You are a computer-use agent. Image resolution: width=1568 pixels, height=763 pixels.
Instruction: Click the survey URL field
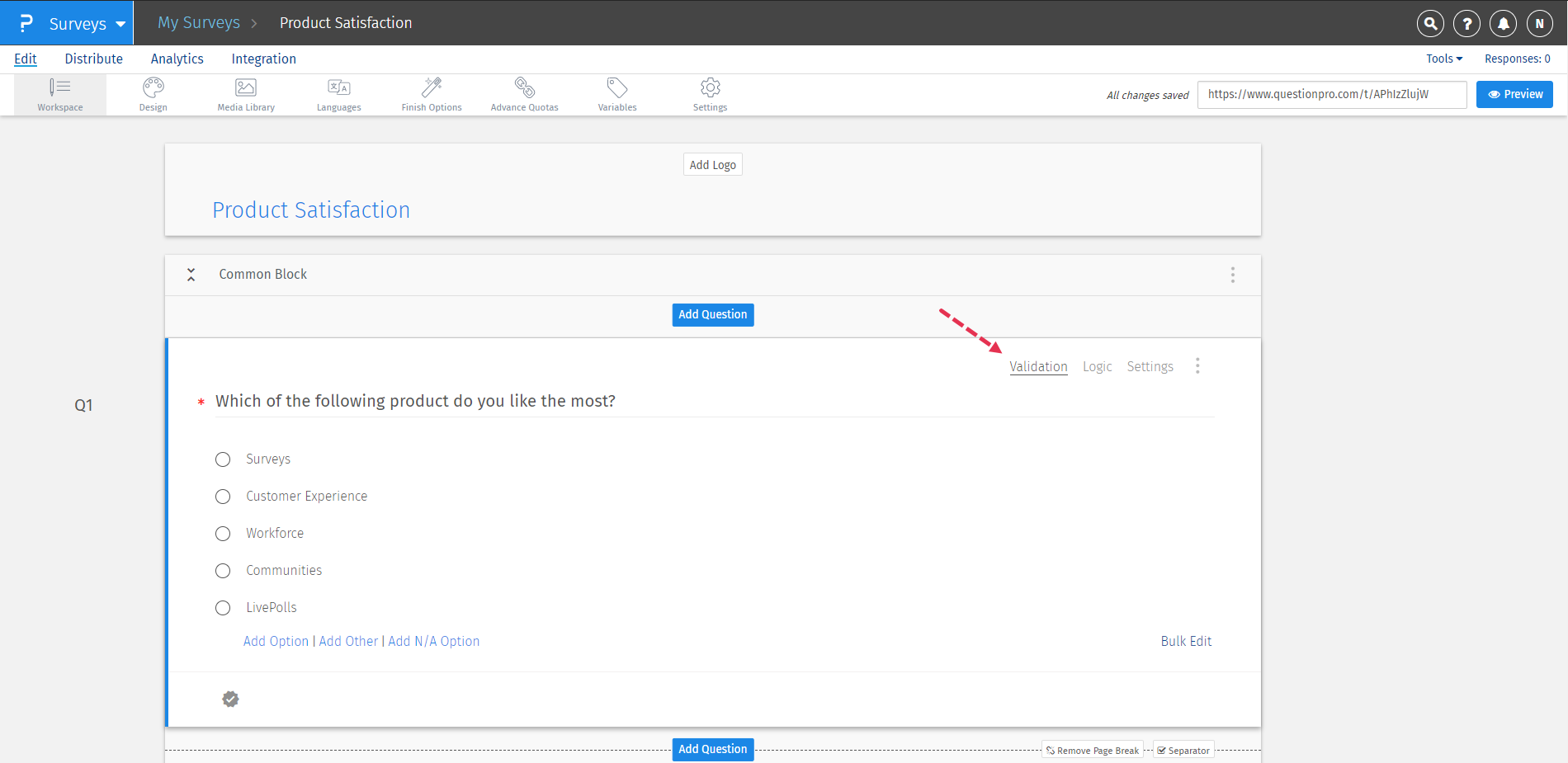point(1332,94)
